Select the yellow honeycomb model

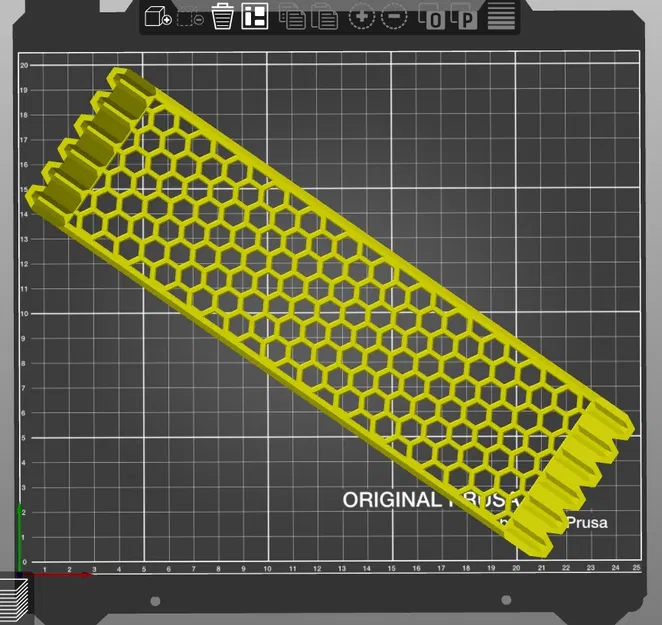329,312
